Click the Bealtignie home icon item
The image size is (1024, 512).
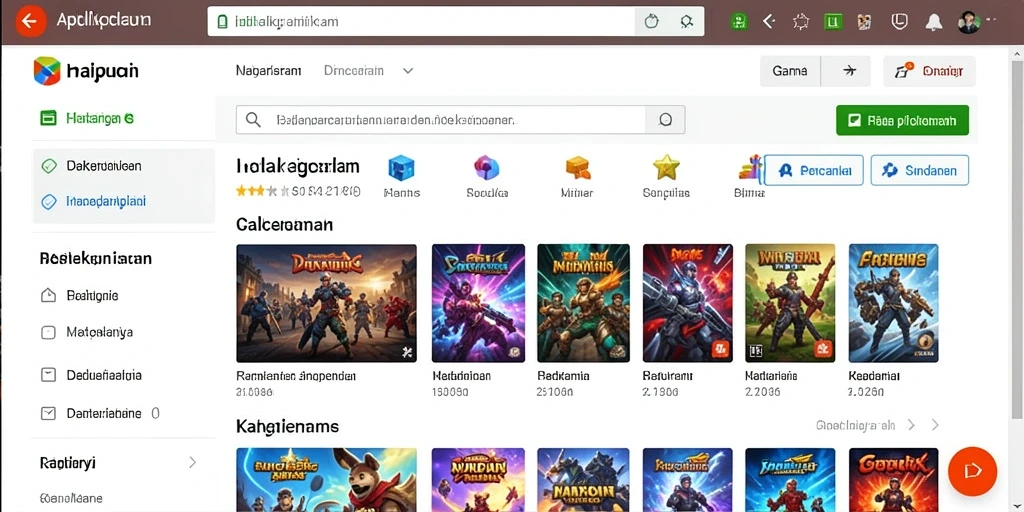48,296
